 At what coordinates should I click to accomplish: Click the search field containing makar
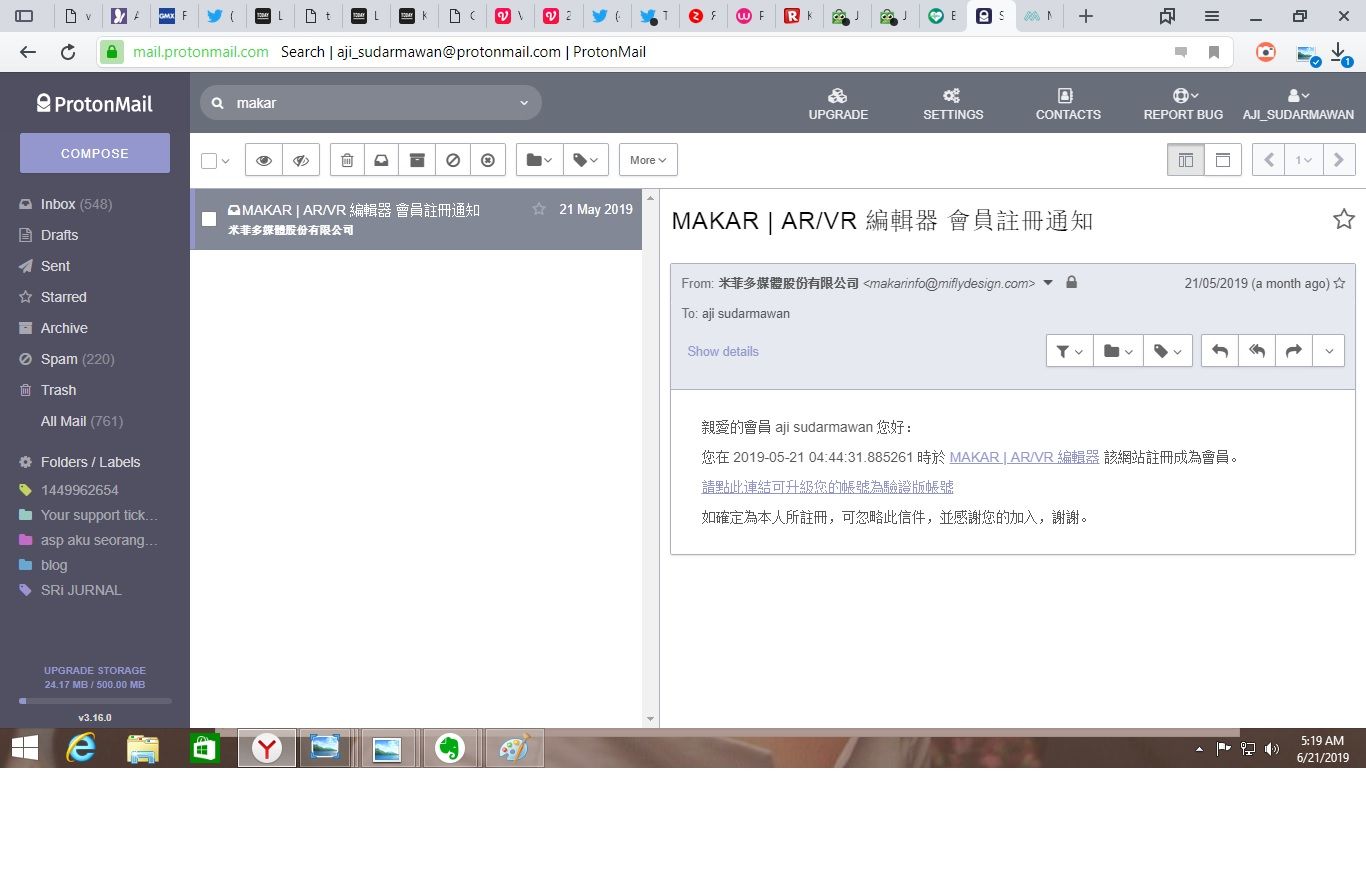[371, 103]
